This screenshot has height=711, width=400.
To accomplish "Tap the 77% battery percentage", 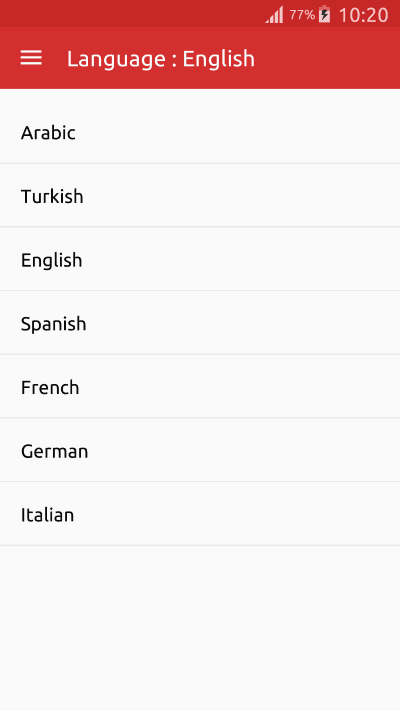I will click(x=302, y=15).
